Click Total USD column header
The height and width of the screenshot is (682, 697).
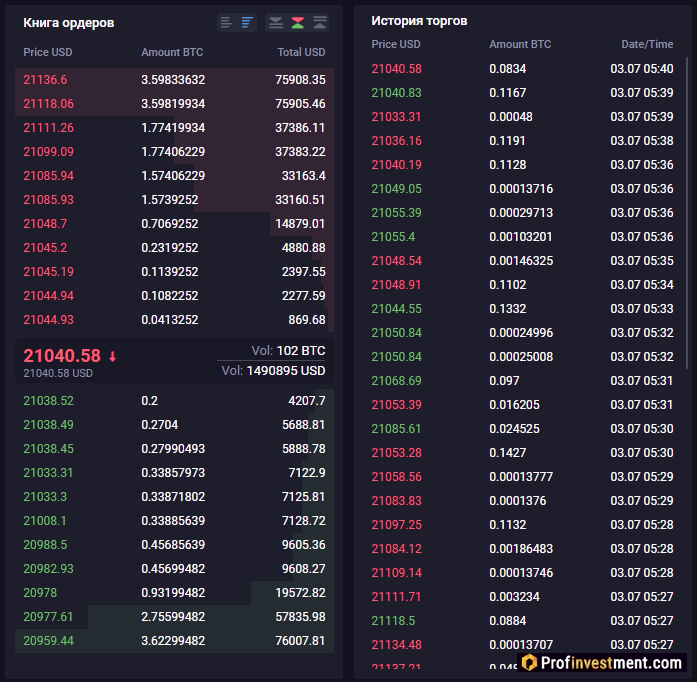301,52
